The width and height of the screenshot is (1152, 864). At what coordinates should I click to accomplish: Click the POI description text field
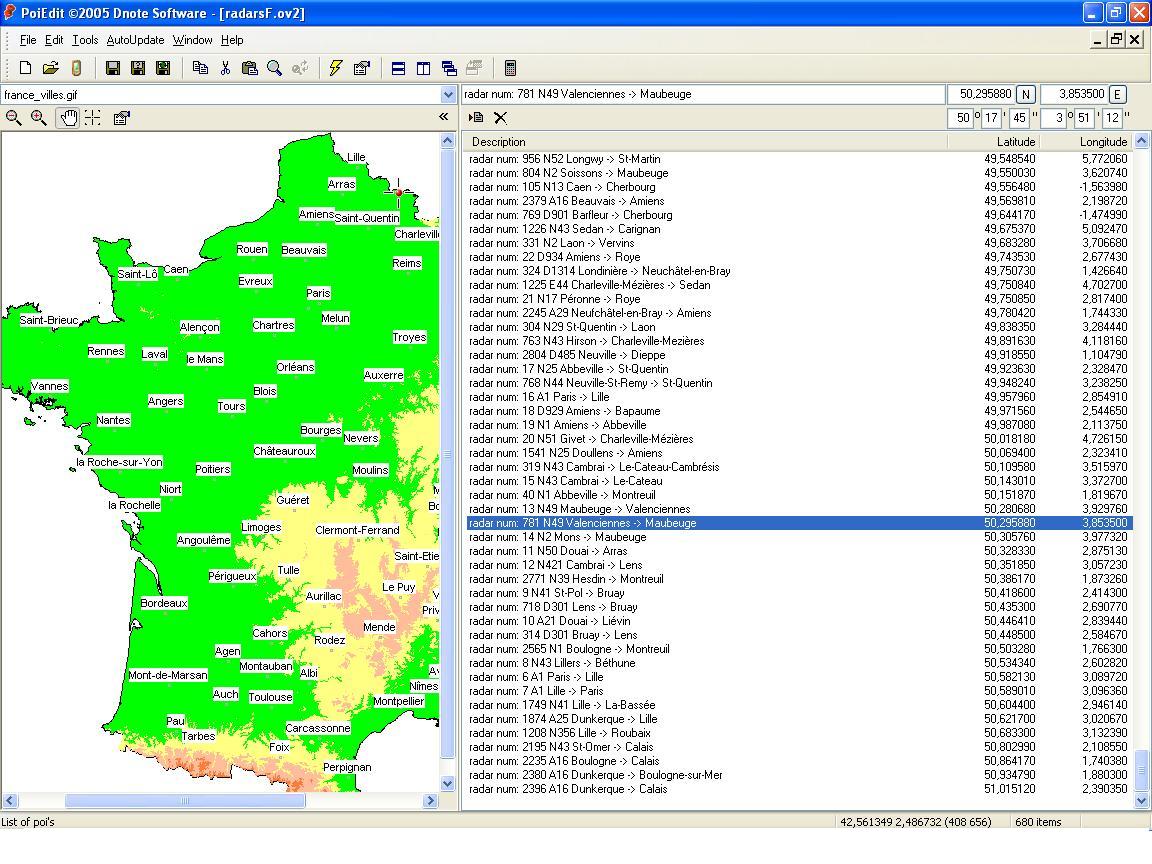(702, 94)
